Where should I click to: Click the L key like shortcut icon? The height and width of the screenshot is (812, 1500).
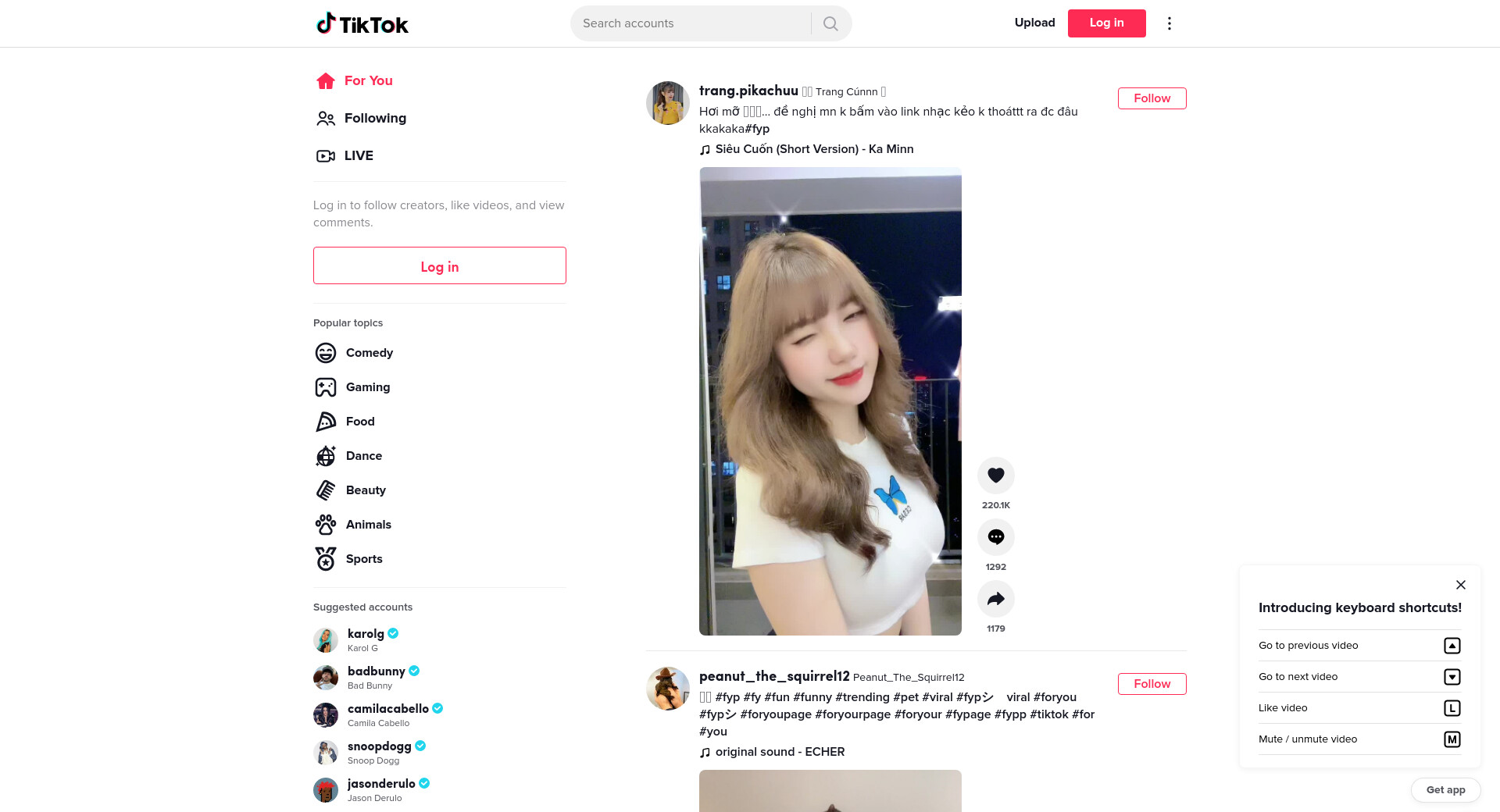tap(1452, 708)
